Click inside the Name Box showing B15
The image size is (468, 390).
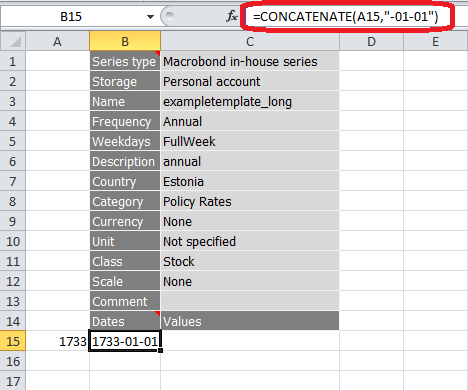(71, 16)
